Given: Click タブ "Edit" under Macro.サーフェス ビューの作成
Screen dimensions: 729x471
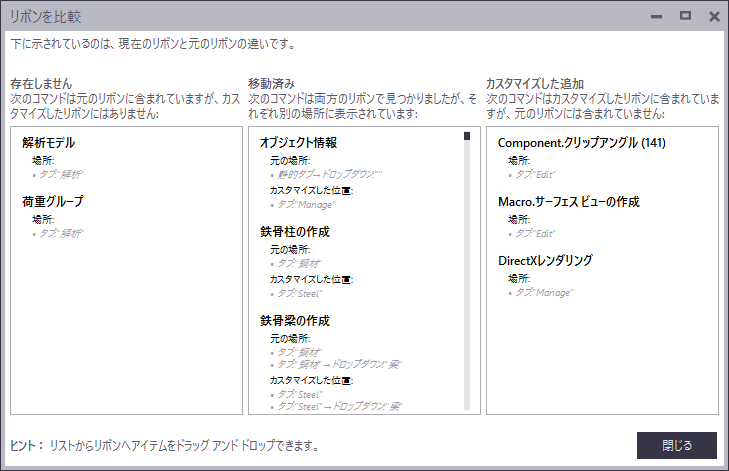Looking at the screenshot, I should pyautogui.click(x=536, y=233).
